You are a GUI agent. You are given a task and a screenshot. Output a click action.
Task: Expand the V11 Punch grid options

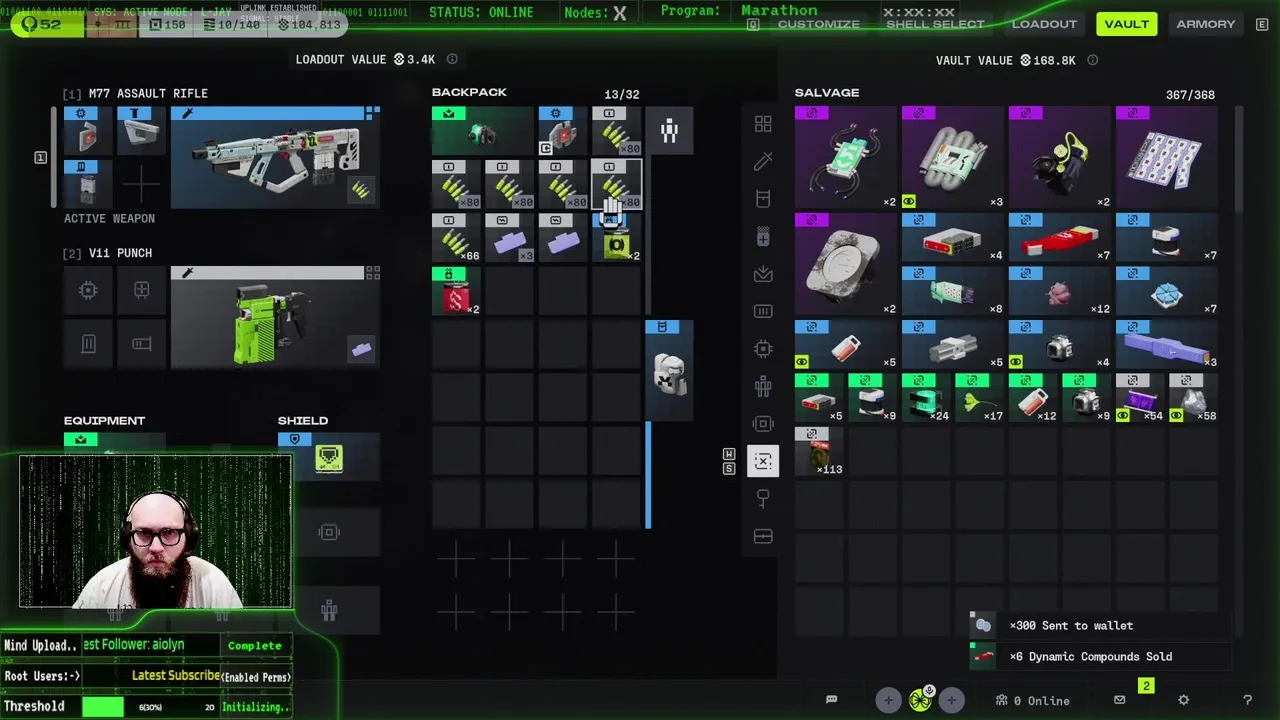click(372, 273)
